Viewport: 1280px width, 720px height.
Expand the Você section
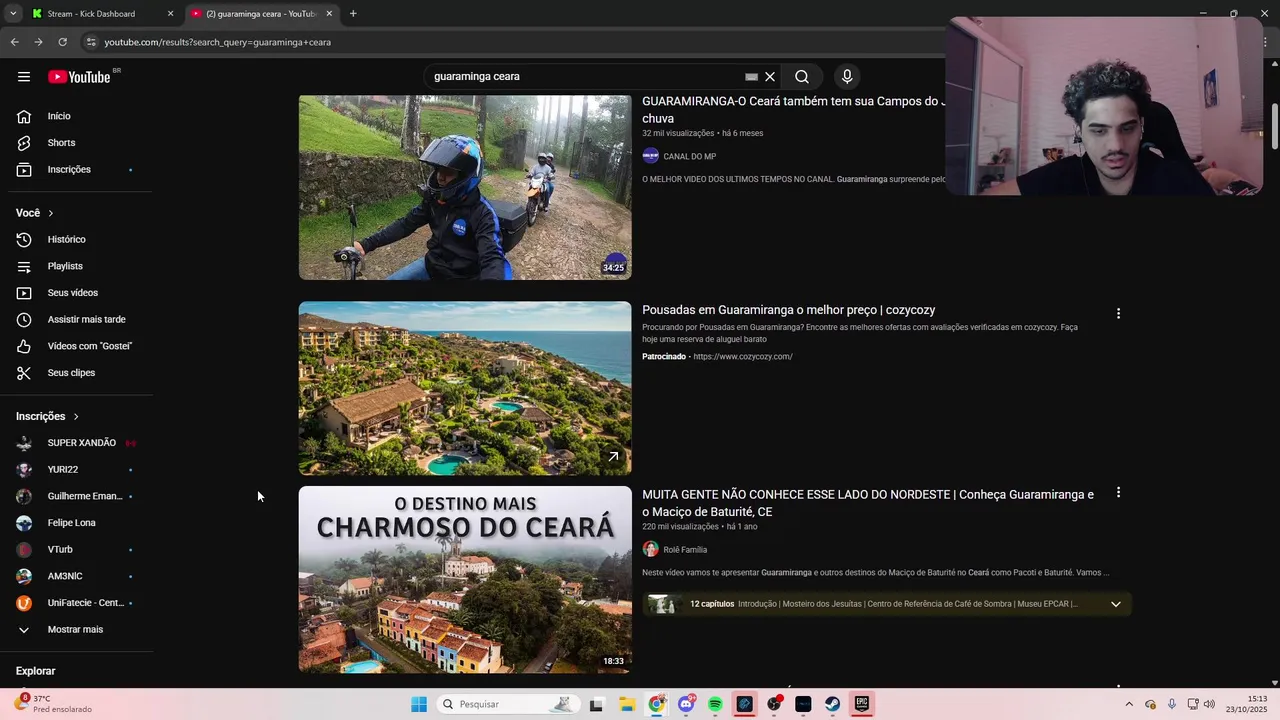[35, 213]
